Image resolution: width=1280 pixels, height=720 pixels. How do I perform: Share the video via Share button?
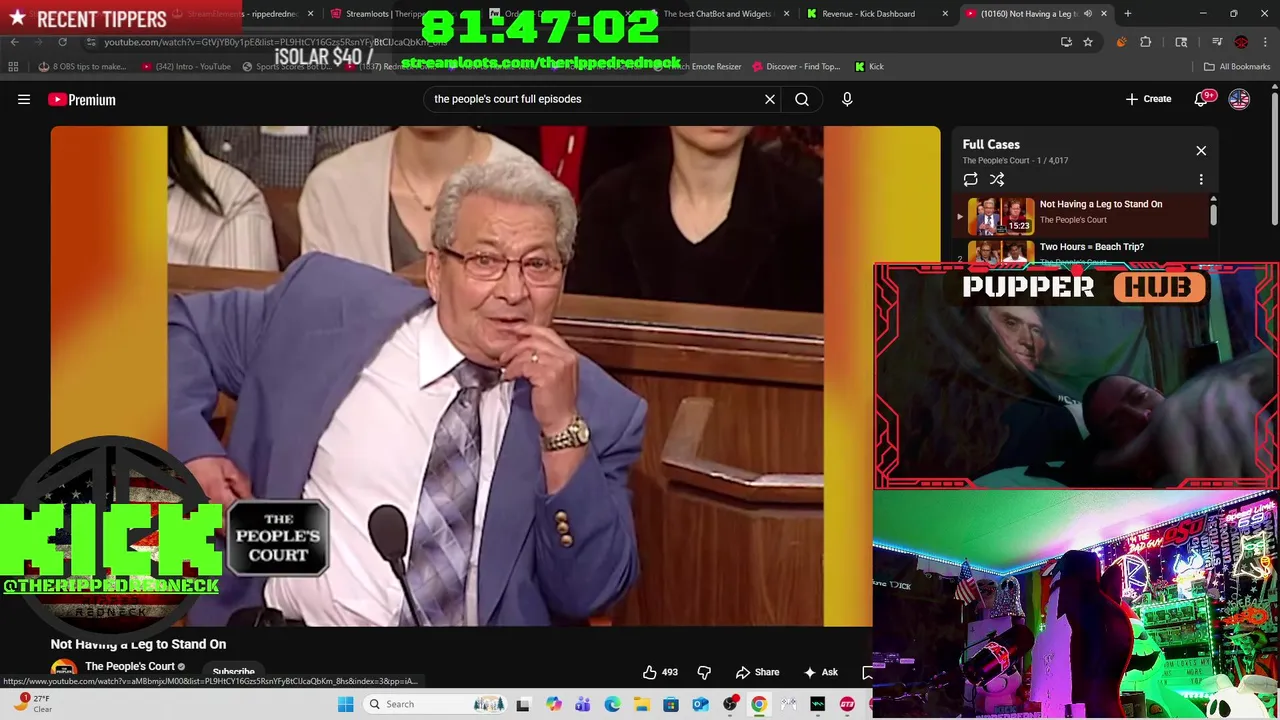pyautogui.click(x=757, y=672)
